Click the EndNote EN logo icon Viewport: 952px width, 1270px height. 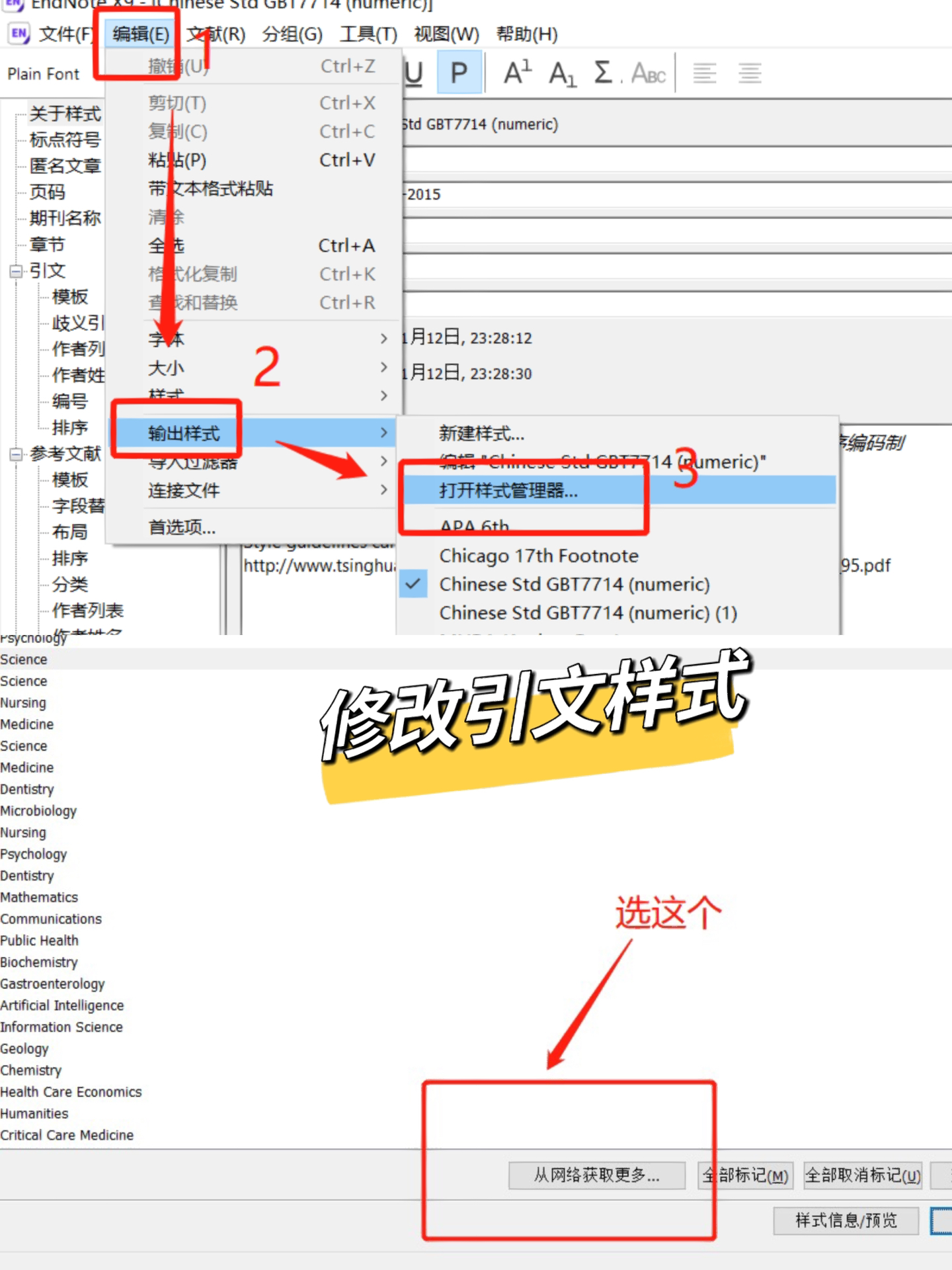coord(19,34)
